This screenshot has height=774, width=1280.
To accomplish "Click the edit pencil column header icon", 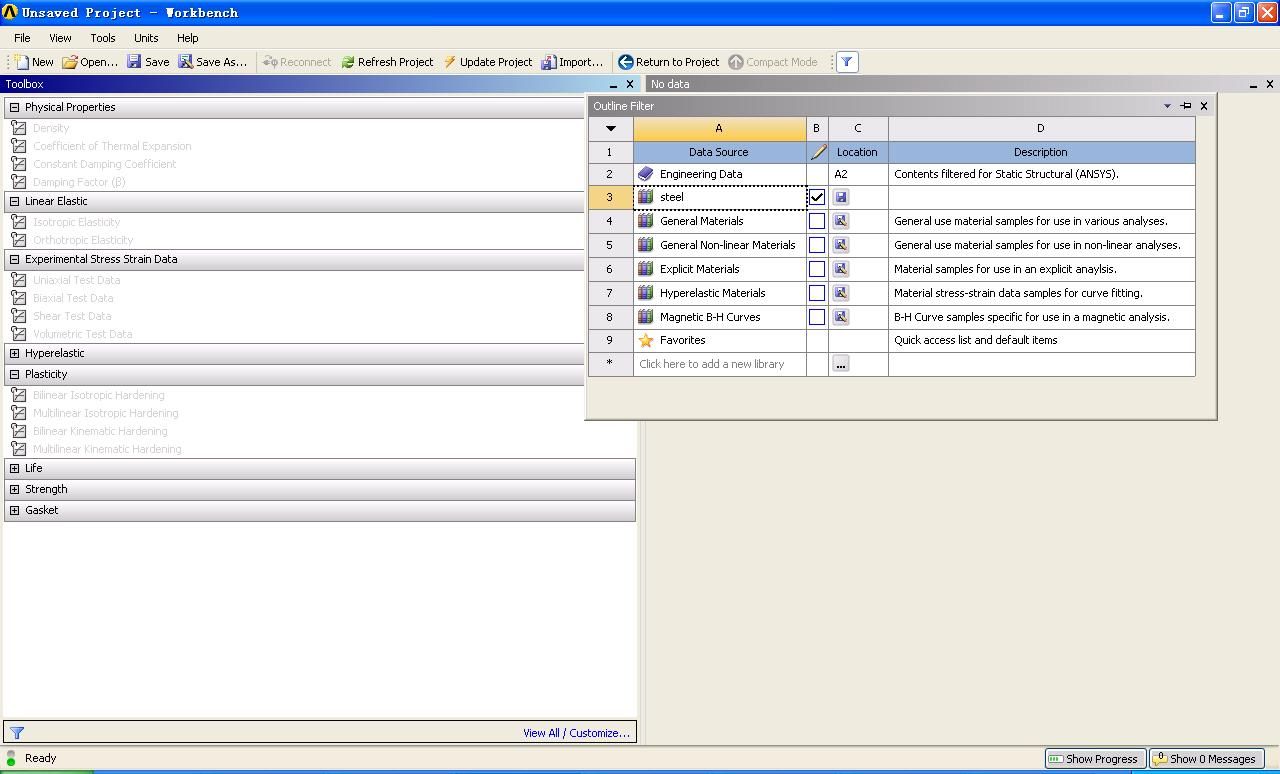I will pos(818,152).
